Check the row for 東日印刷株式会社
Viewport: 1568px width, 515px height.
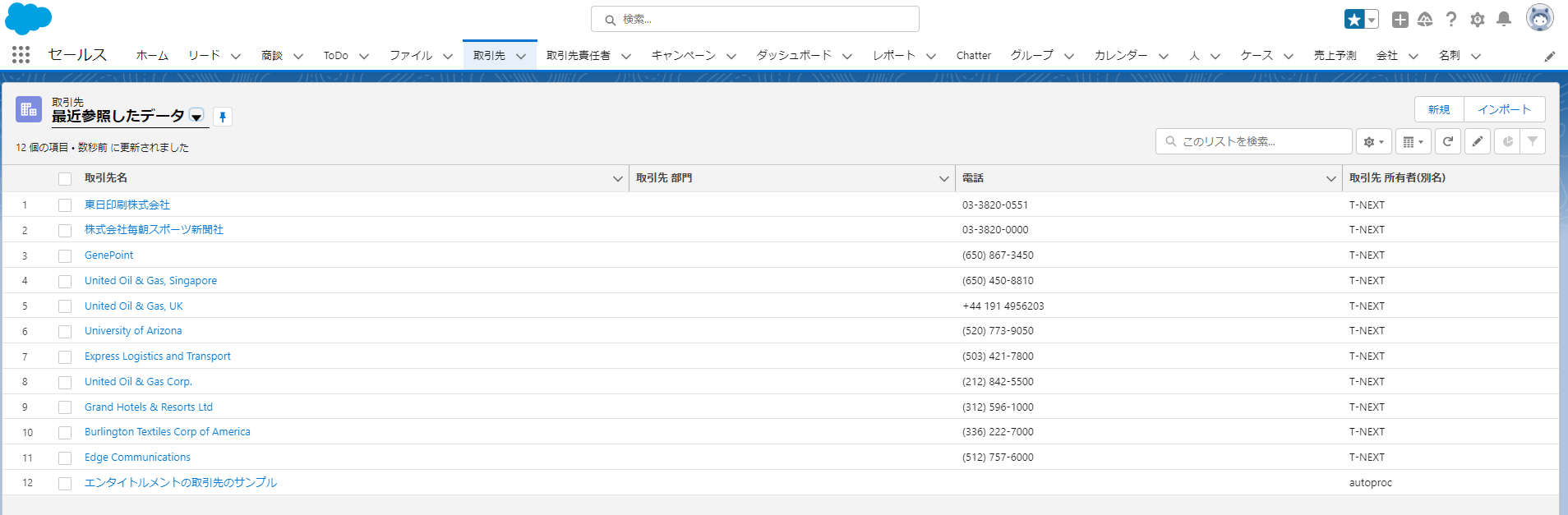[65, 205]
